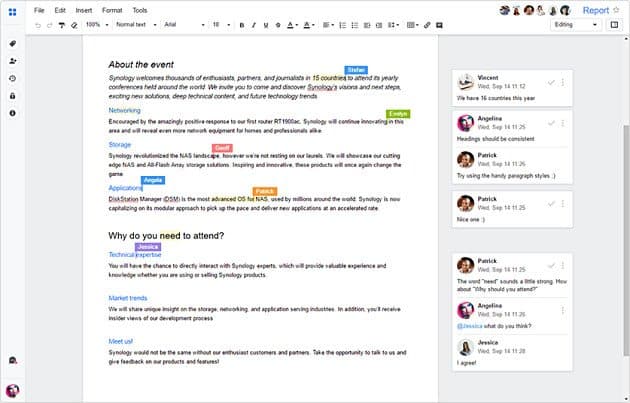Toggle strikethrough formatting
630x403 pixels.
(278, 25)
